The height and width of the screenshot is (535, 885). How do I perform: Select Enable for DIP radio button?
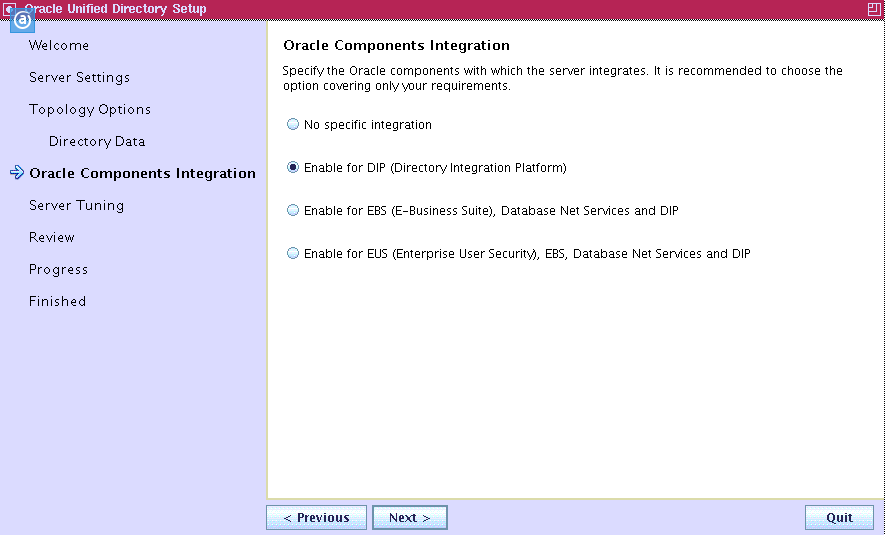pos(293,168)
